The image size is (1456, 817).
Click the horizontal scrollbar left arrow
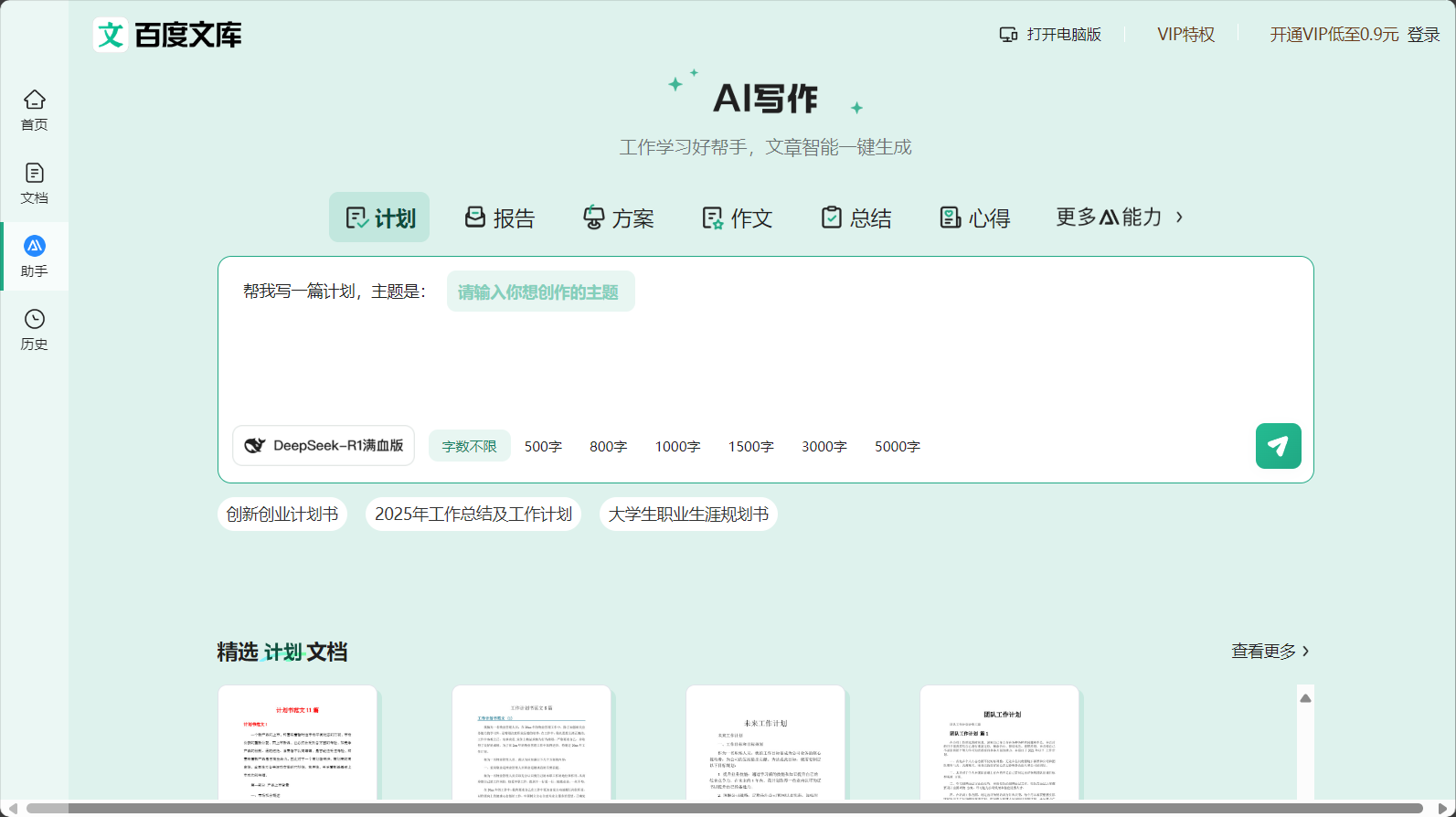12,808
